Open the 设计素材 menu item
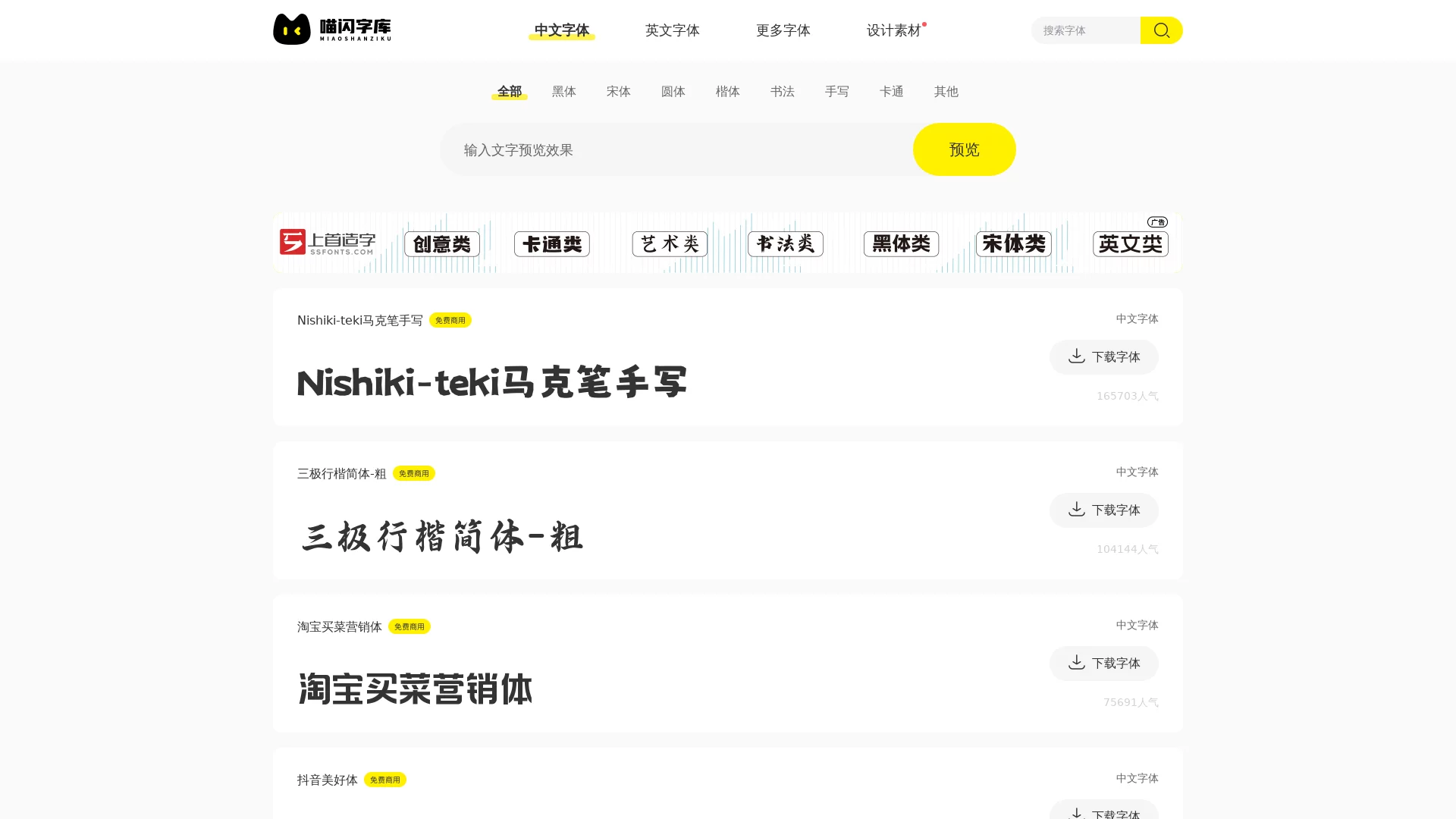Image resolution: width=1456 pixels, height=819 pixels. coord(893,30)
